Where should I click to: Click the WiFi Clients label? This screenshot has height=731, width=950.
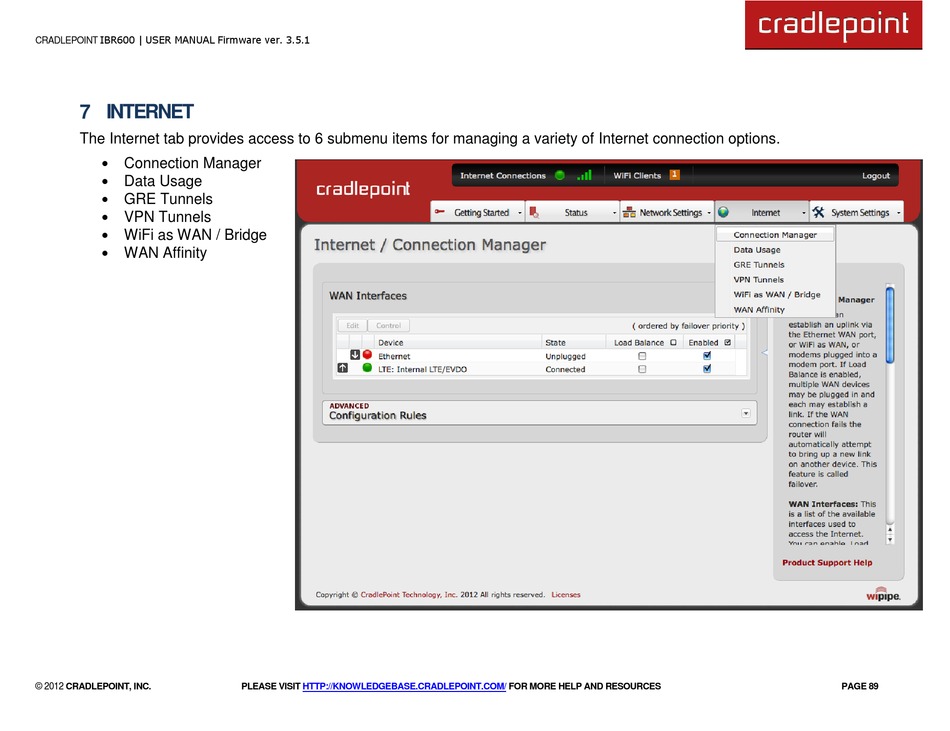637,176
